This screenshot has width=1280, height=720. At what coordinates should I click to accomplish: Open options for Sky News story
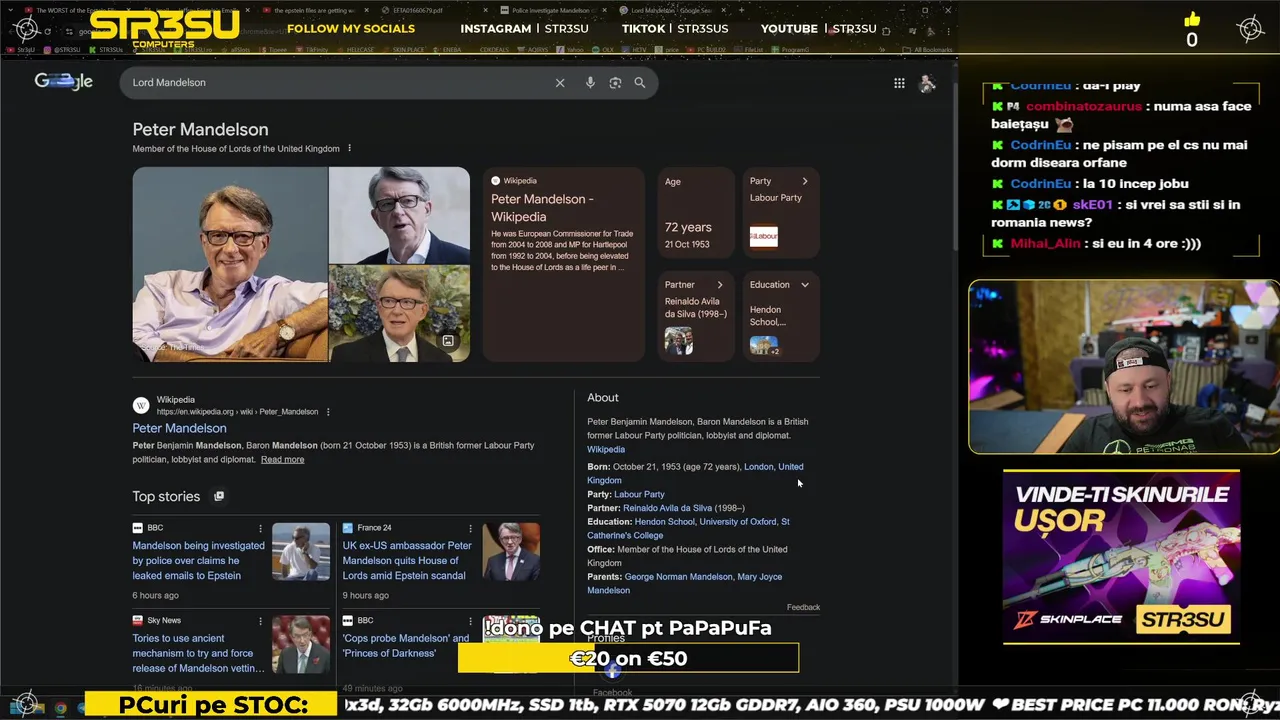click(x=260, y=621)
